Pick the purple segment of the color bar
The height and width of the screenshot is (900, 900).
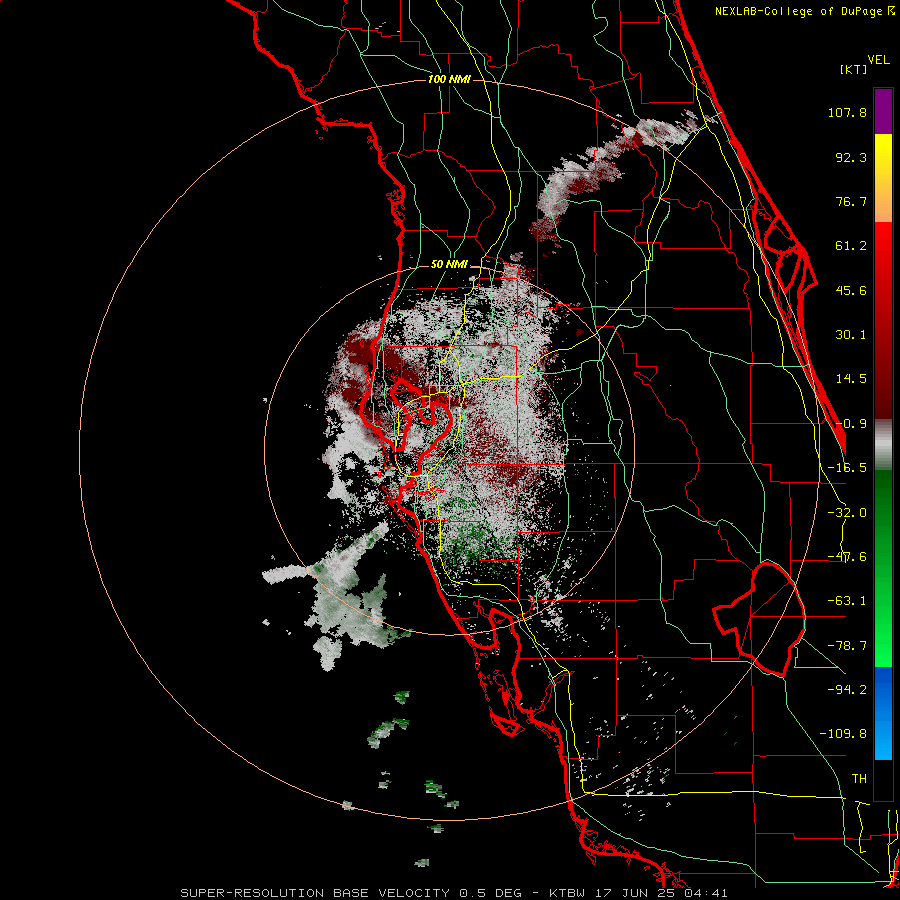pos(883,111)
